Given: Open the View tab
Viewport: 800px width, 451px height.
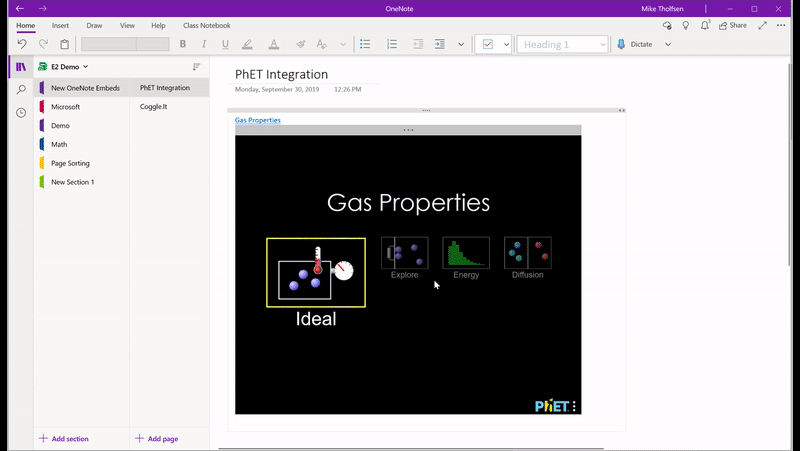Looking at the screenshot, I should [x=127, y=26].
